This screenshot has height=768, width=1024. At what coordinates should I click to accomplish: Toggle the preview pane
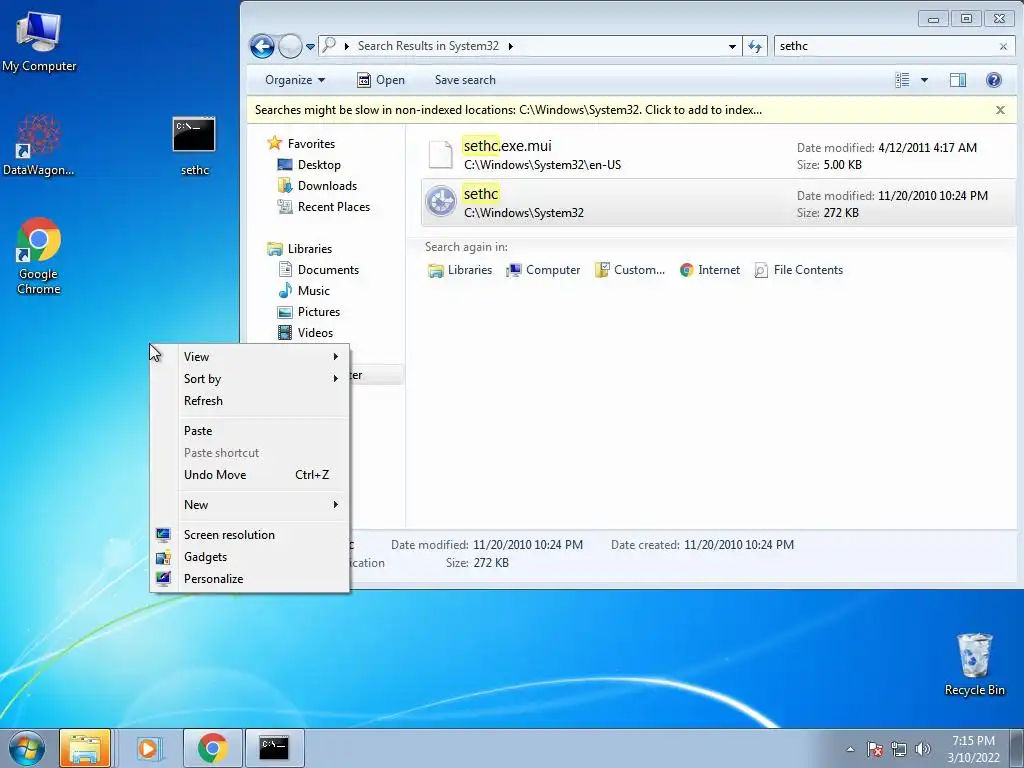coord(957,80)
